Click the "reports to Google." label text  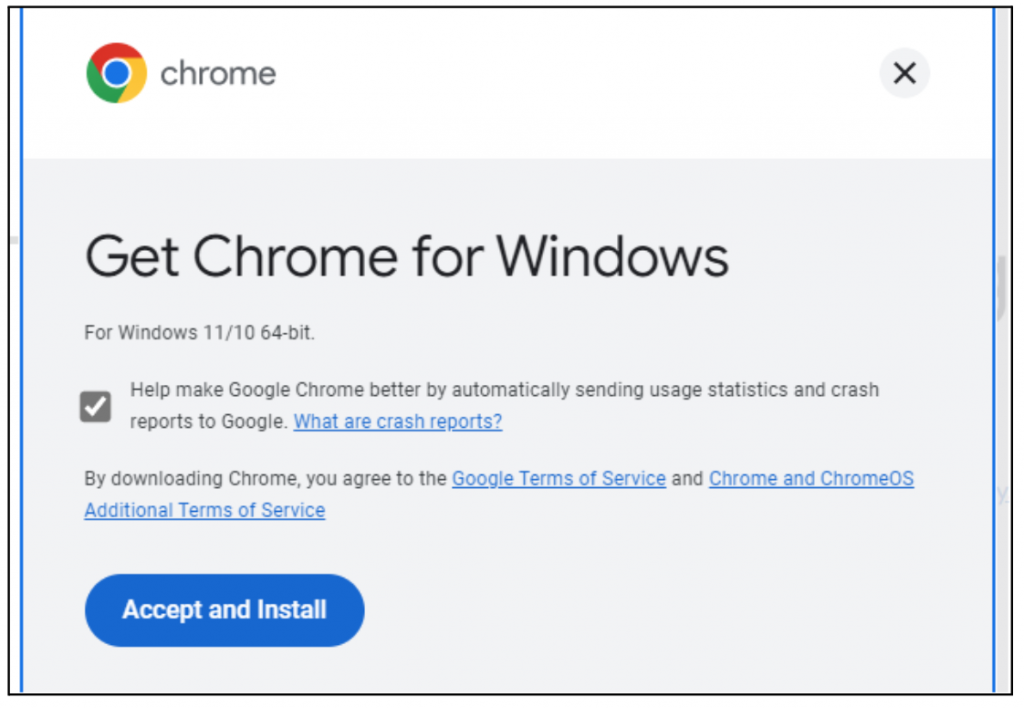click(x=208, y=422)
